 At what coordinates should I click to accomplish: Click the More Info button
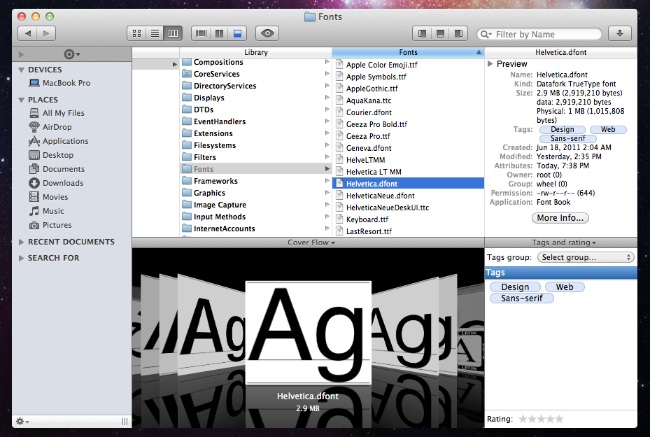point(561,217)
